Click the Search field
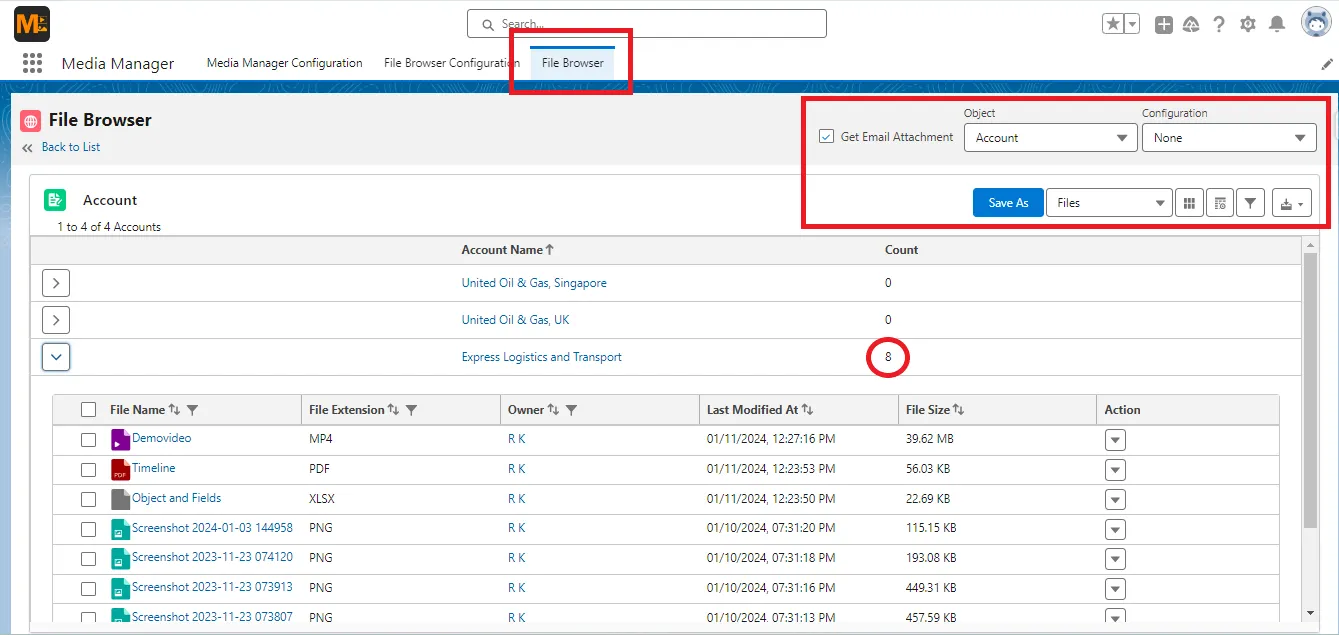 [645, 23]
